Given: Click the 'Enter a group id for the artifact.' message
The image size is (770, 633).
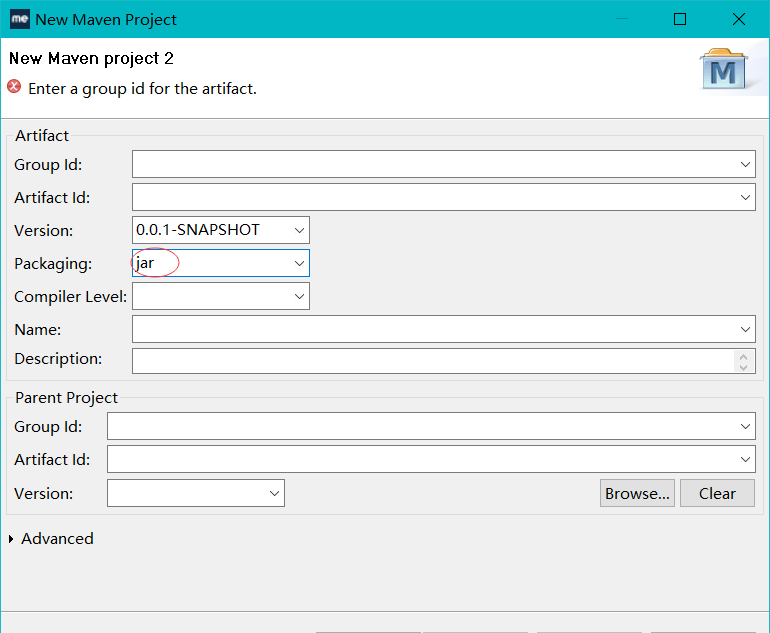Looking at the screenshot, I should coord(142,89).
